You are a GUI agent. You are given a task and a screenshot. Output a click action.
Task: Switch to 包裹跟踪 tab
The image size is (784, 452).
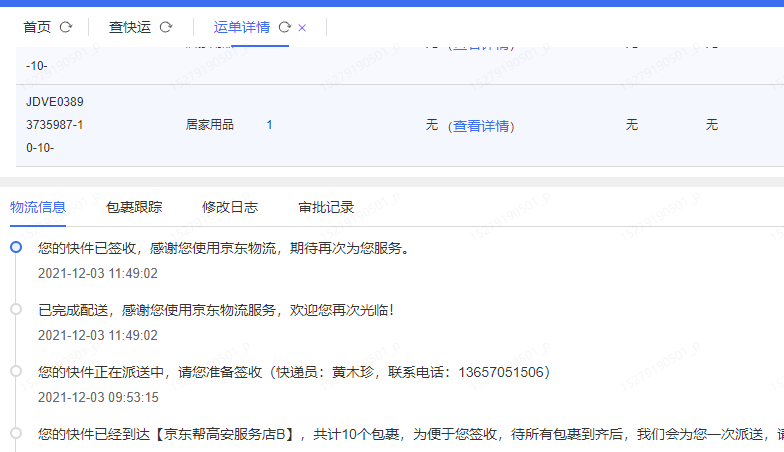[x=134, y=207]
